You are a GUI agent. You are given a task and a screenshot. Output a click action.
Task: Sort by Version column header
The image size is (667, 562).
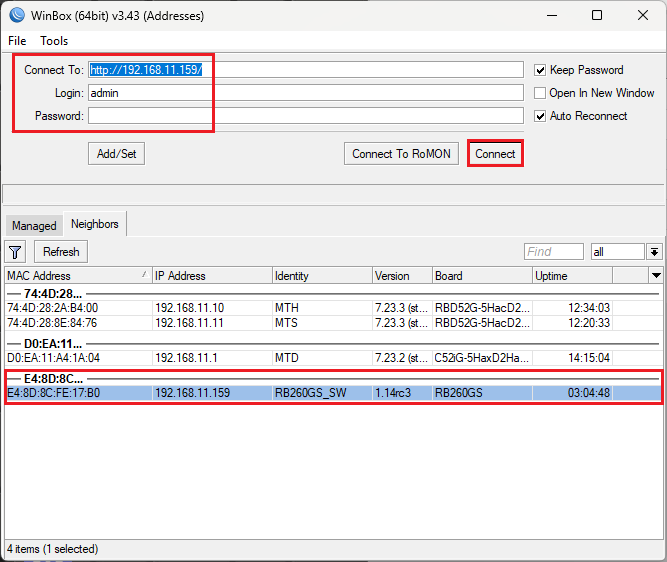point(402,276)
